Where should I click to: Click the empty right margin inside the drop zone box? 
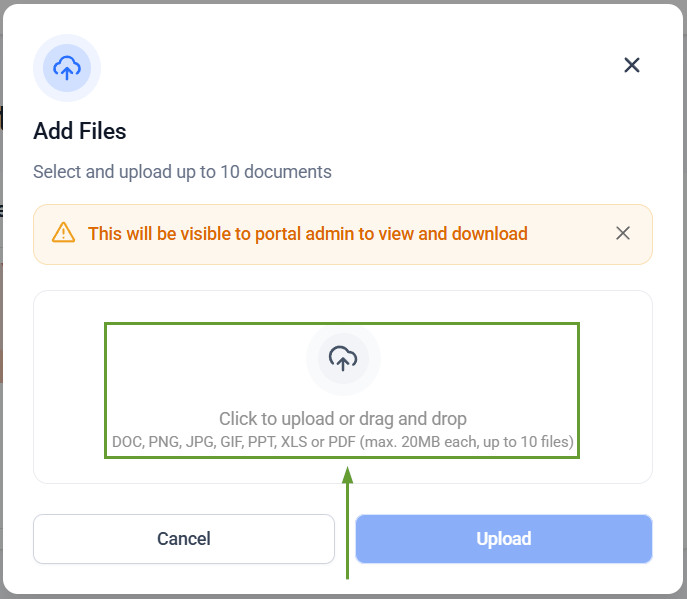coord(616,387)
